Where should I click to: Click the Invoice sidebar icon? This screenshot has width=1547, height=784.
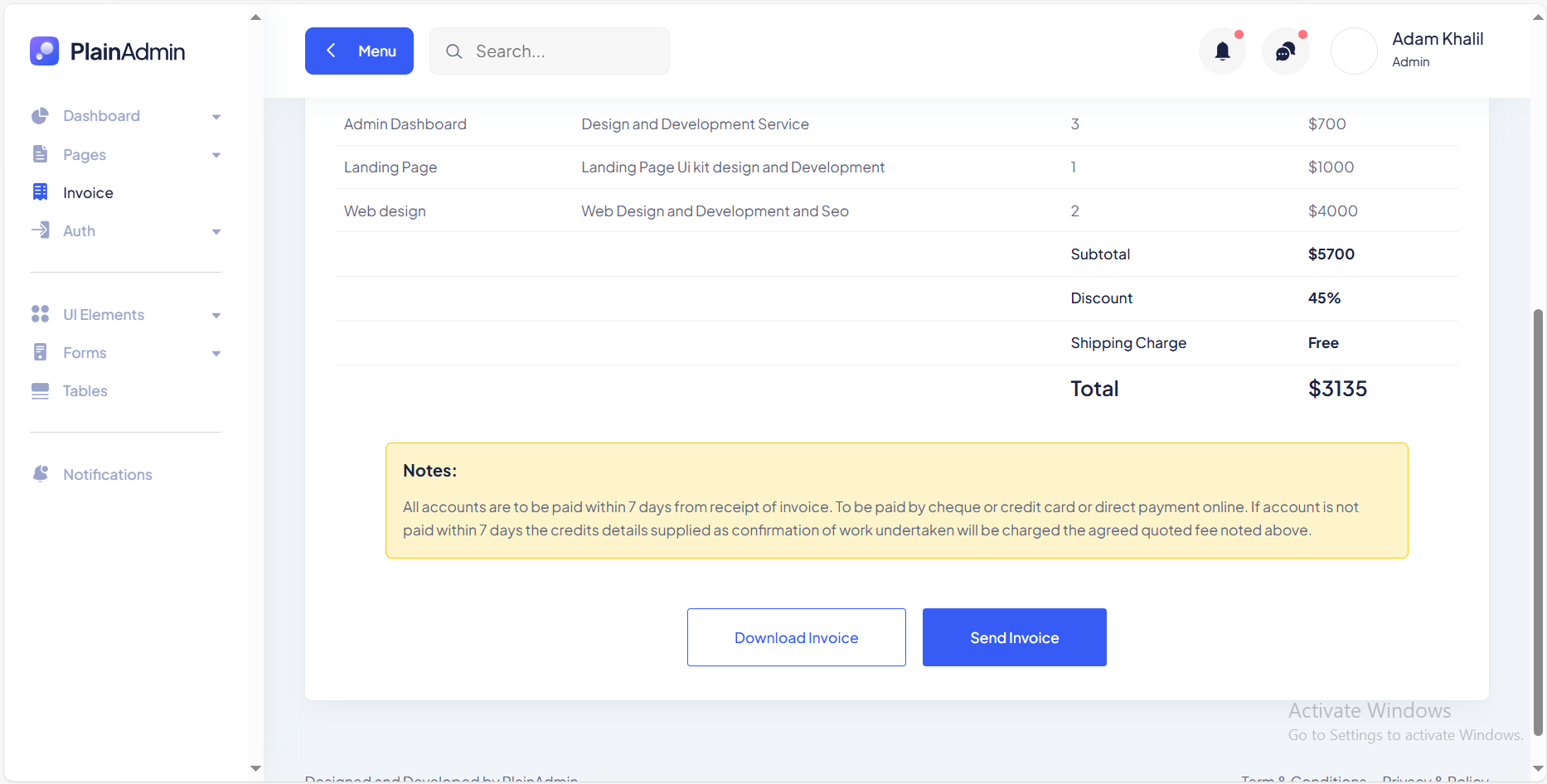coord(40,192)
